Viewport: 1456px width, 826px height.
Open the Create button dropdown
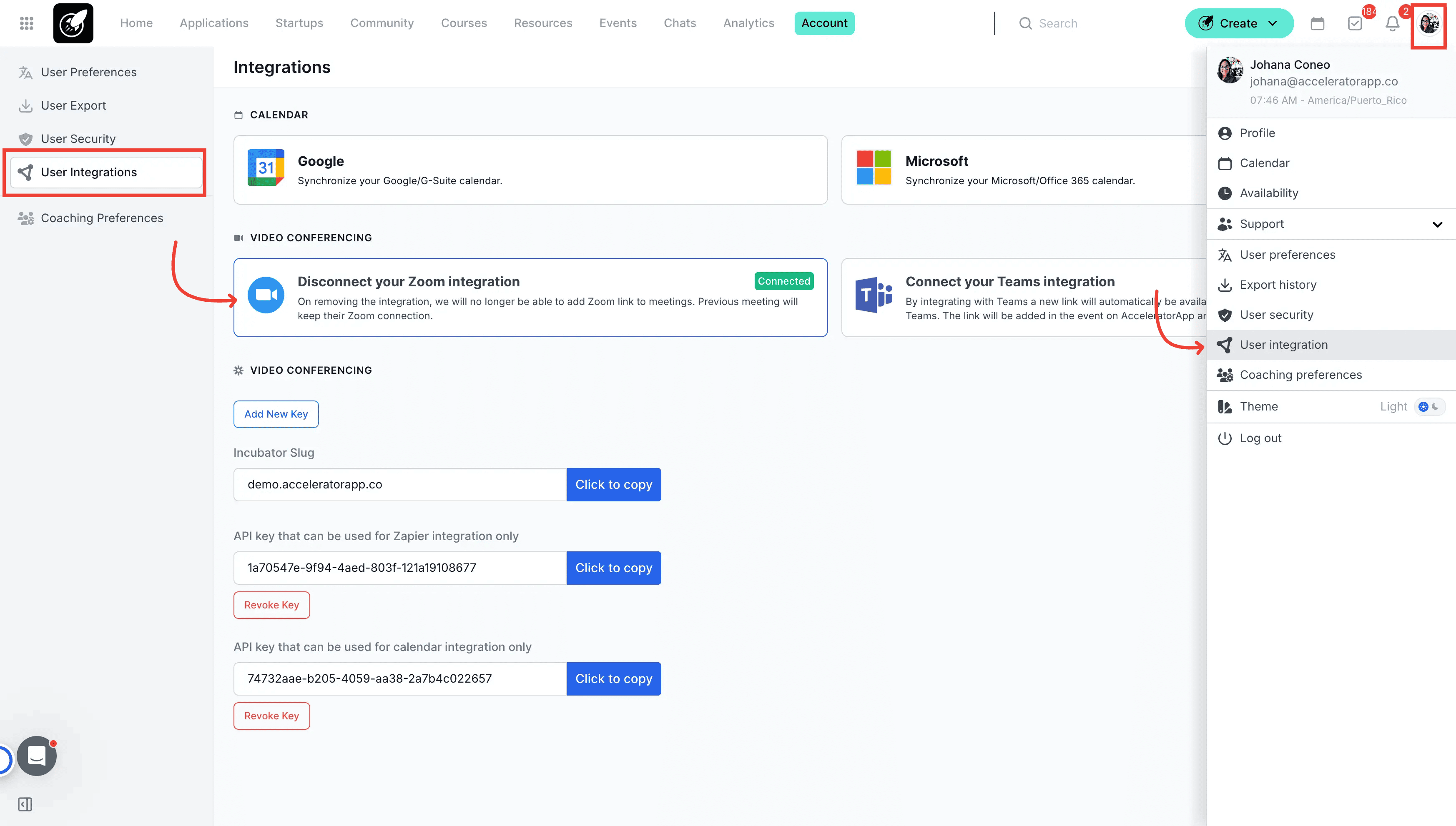pyautogui.click(x=1239, y=23)
